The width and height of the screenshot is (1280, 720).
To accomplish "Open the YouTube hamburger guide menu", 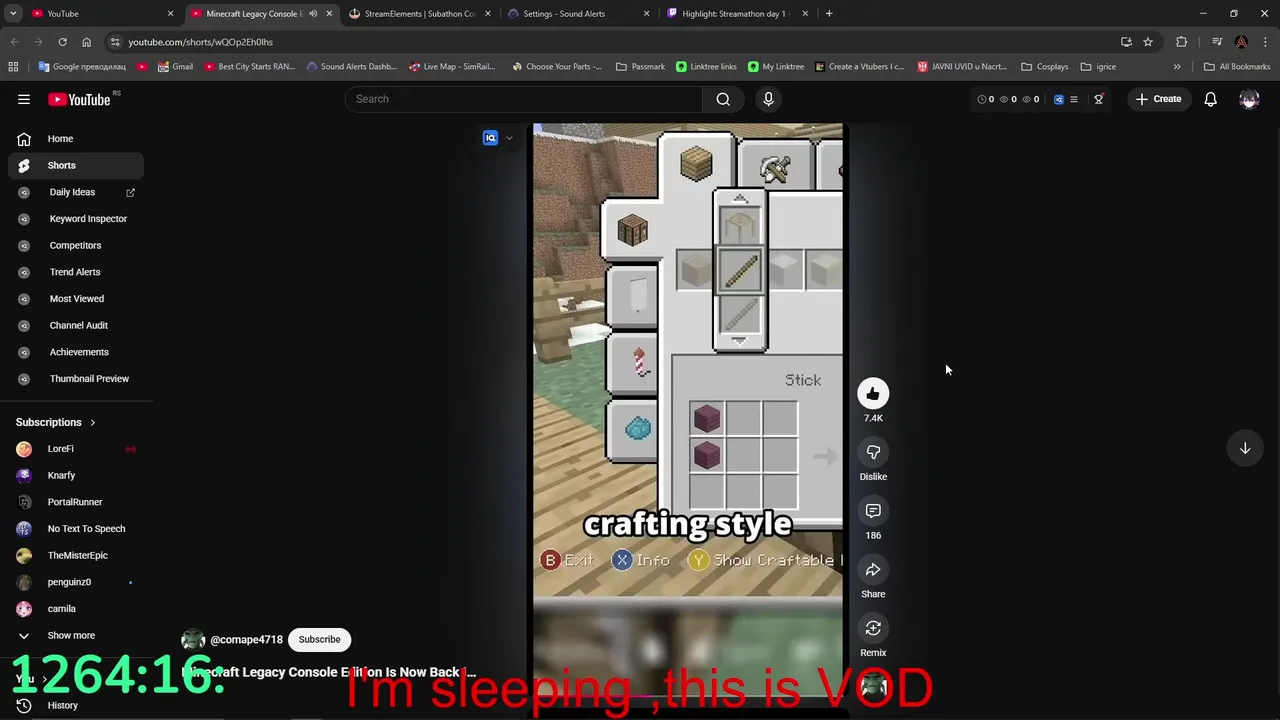I will pyautogui.click(x=24, y=99).
